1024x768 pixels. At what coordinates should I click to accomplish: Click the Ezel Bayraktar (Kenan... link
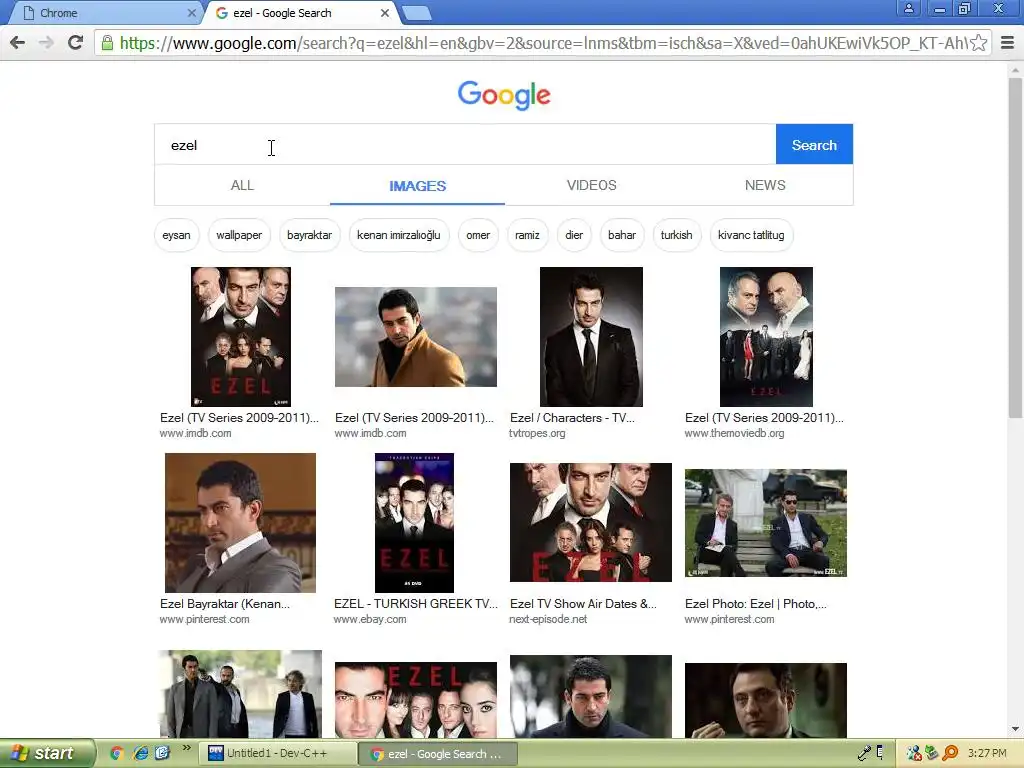coord(225,604)
